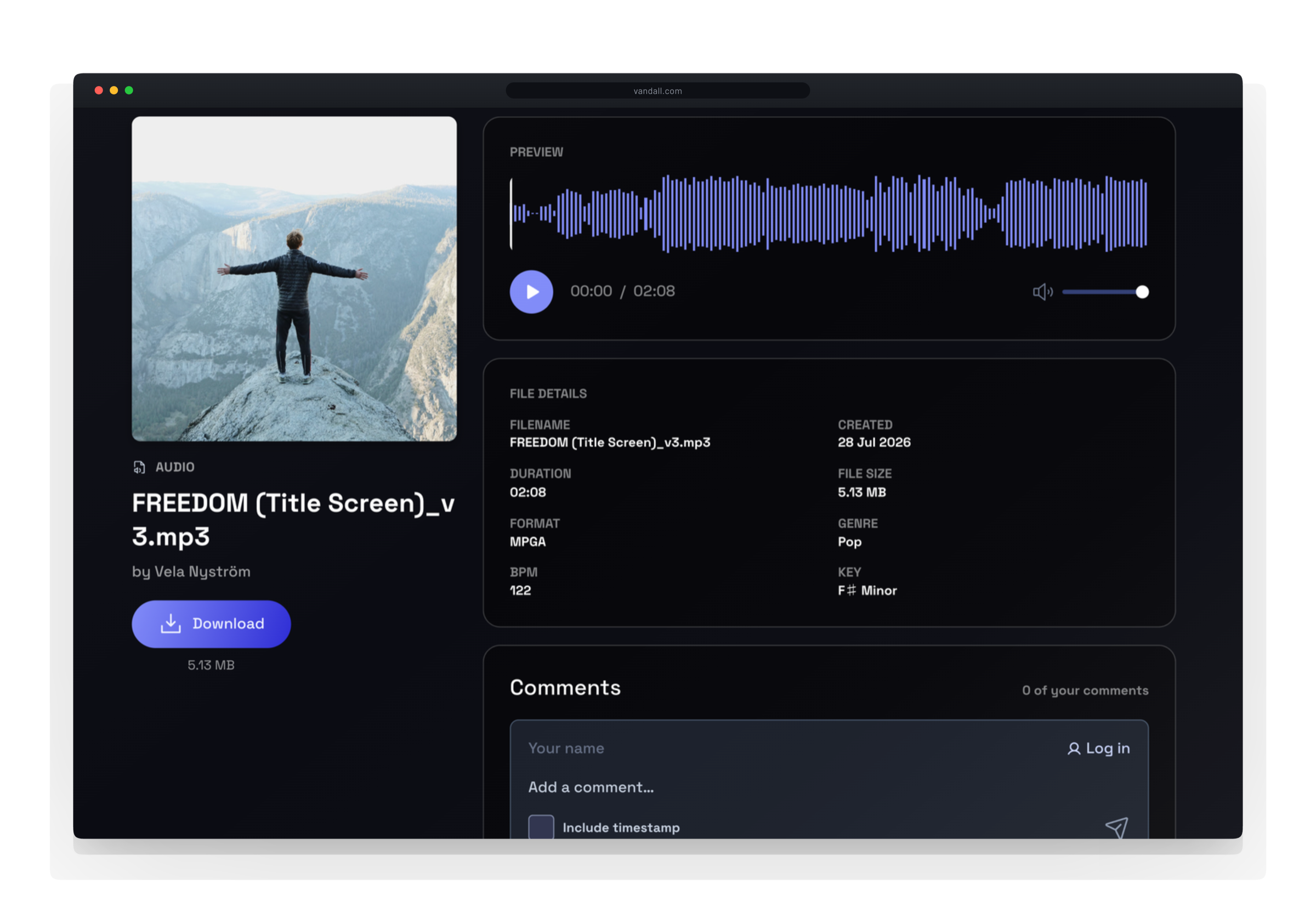Click the Download button
The image size is (1316, 912).
coord(211,624)
